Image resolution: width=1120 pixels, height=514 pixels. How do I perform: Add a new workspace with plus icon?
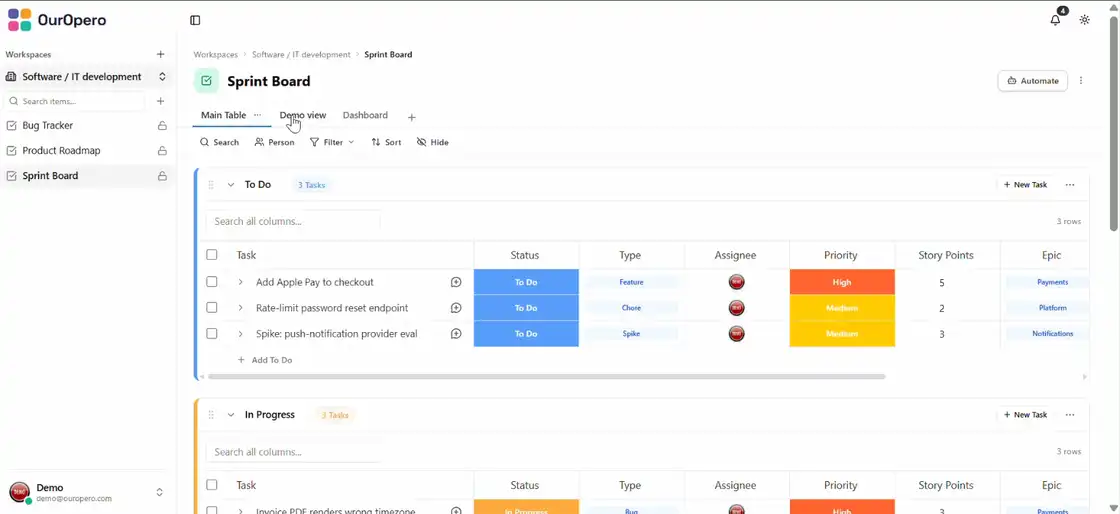(161, 54)
